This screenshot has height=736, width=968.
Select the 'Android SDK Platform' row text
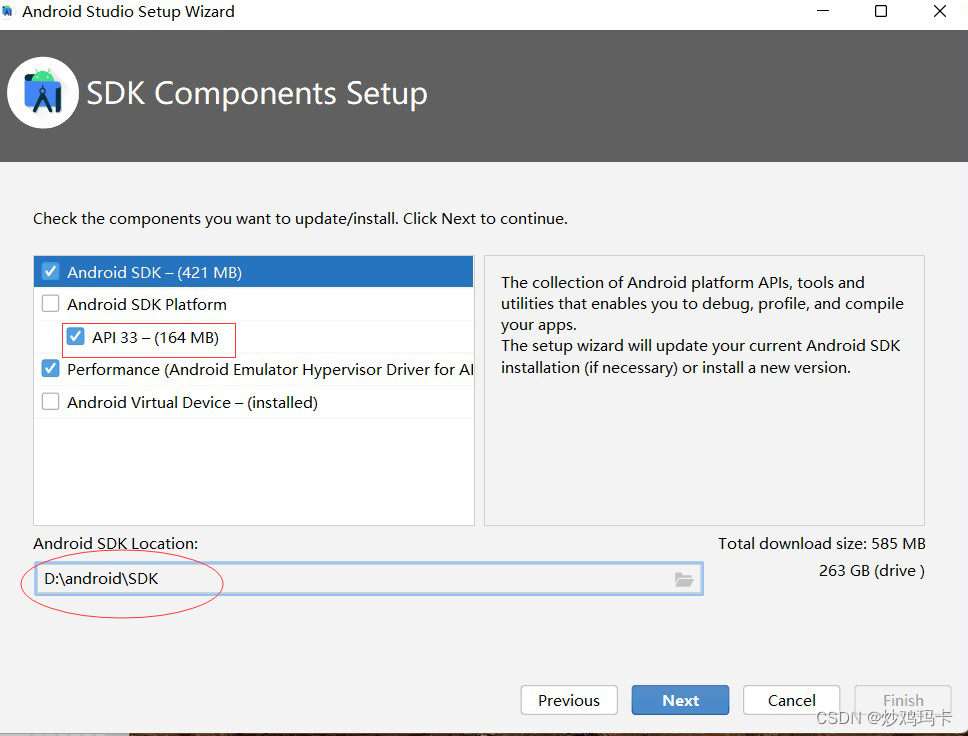147,304
